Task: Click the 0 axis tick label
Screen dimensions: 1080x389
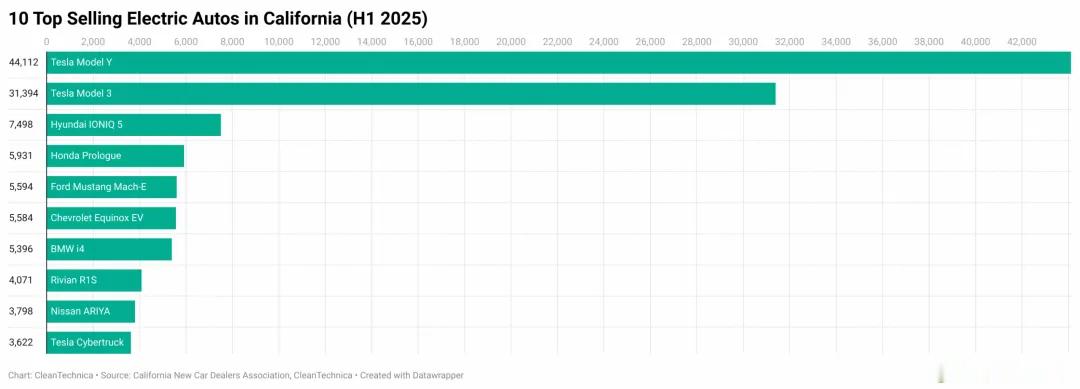Action: pyautogui.click(x=47, y=41)
